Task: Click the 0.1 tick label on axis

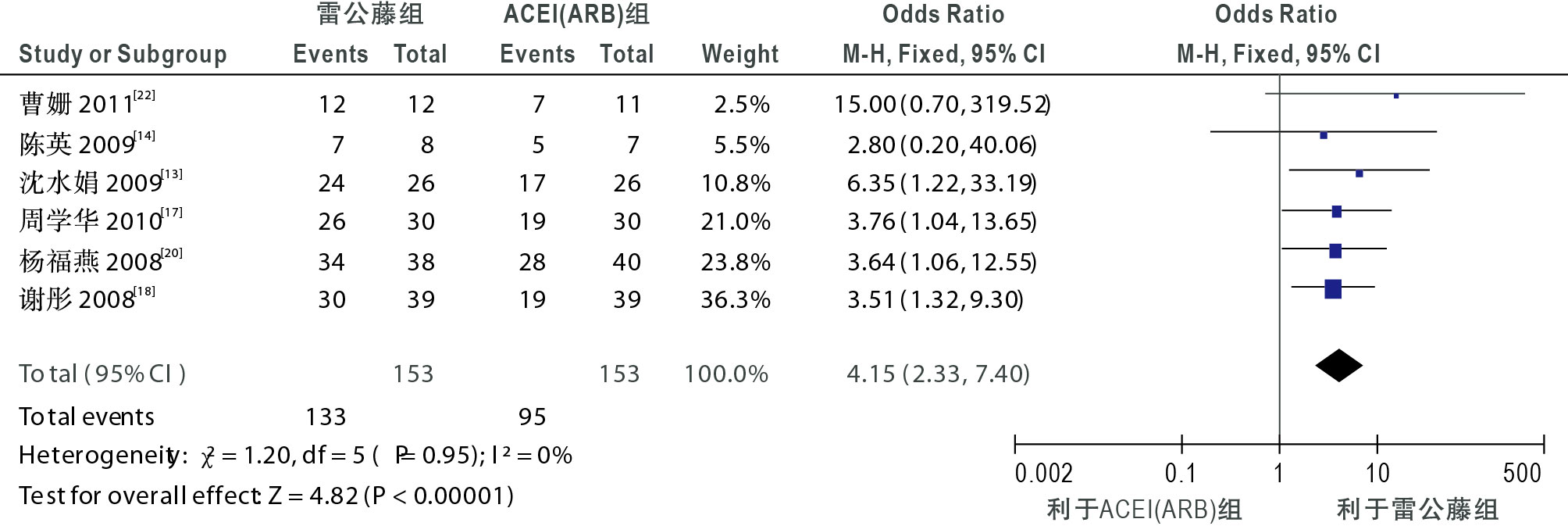Action: point(1181,473)
